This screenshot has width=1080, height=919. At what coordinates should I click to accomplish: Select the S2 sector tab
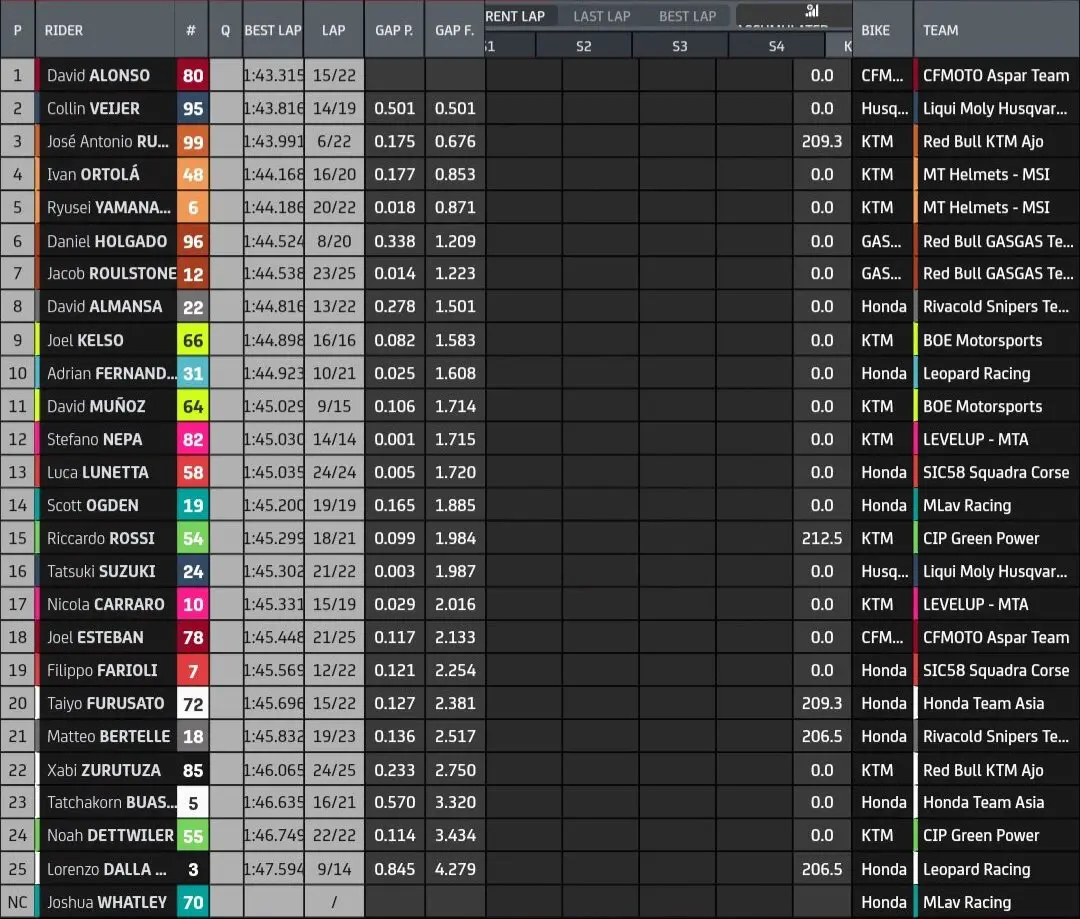583,45
